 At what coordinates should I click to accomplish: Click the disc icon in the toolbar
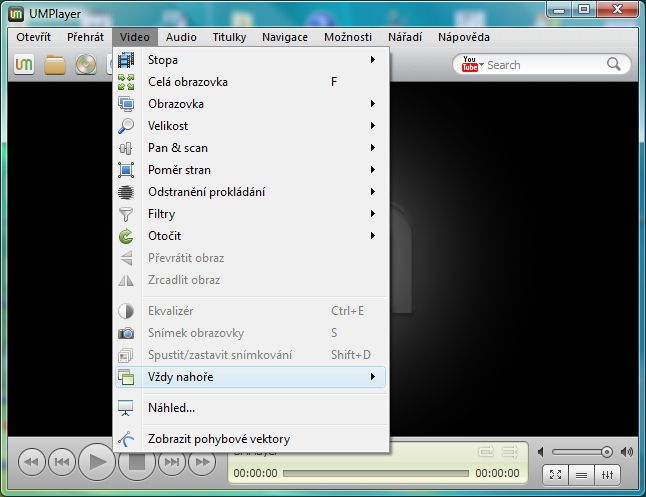pos(86,65)
